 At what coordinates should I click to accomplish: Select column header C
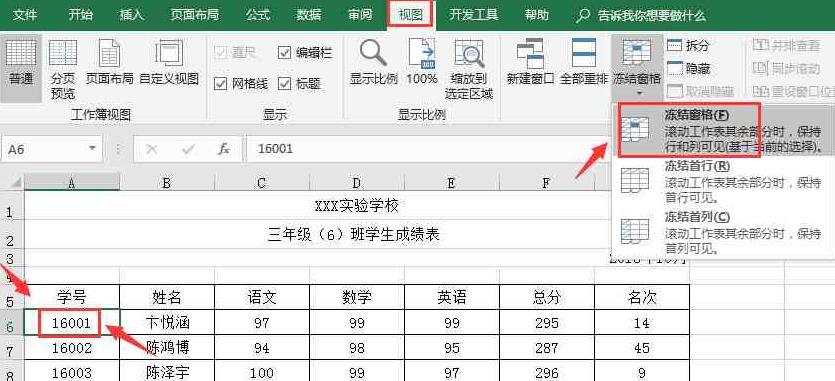click(262, 183)
